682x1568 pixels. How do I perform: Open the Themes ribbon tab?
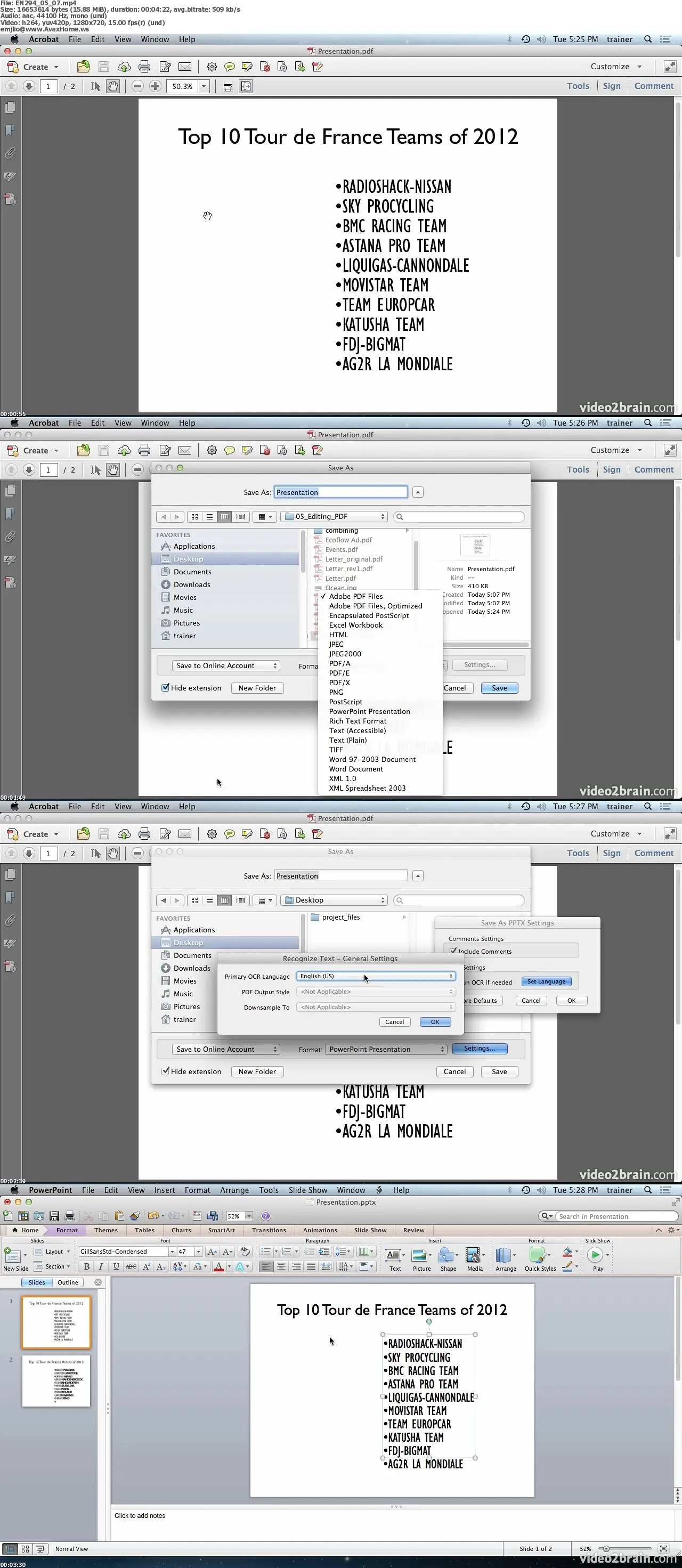106,1230
